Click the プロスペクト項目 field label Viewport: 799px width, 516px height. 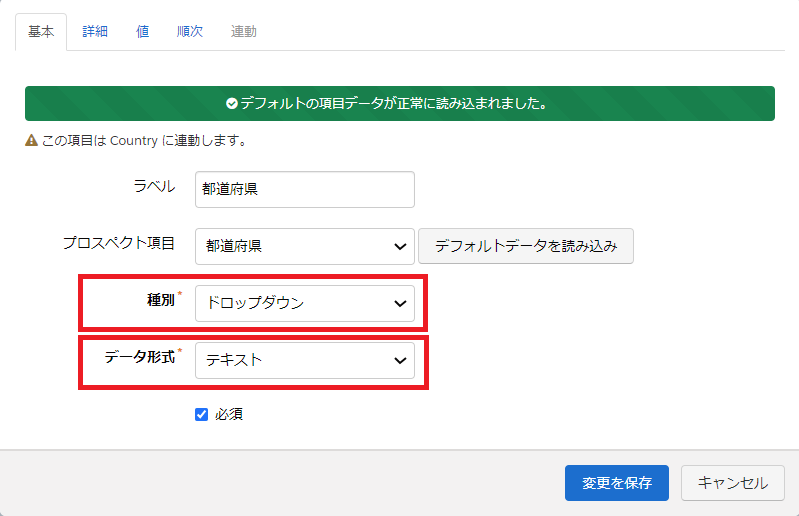[119, 243]
